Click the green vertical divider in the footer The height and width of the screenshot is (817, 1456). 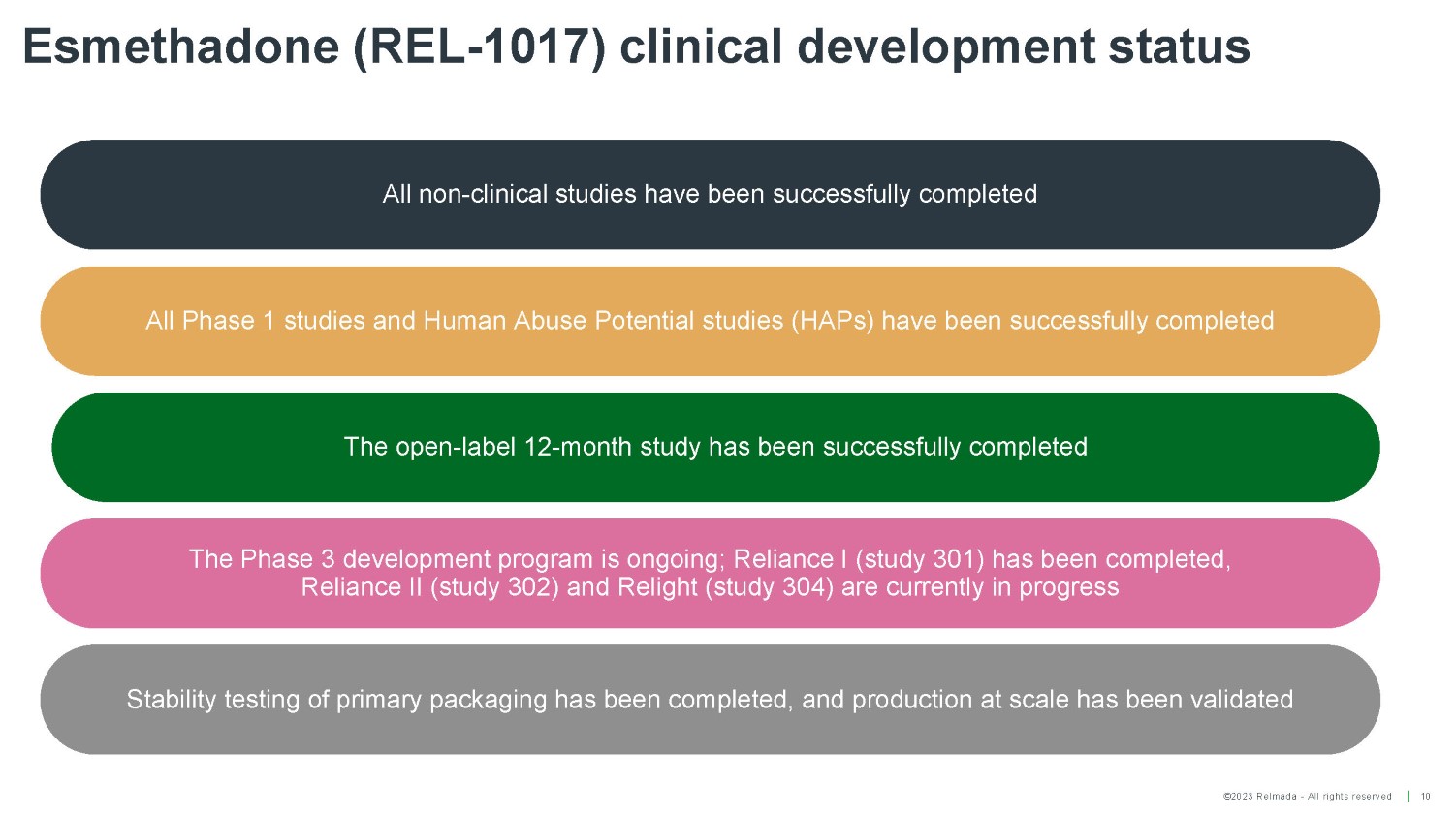1409,797
